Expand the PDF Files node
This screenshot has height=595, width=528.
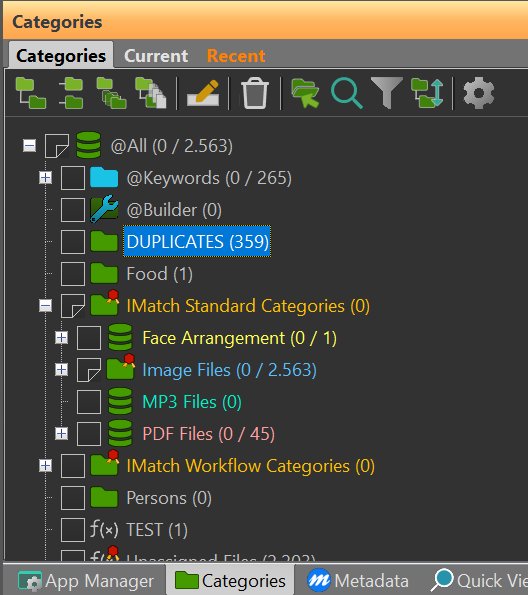point(61,433)
